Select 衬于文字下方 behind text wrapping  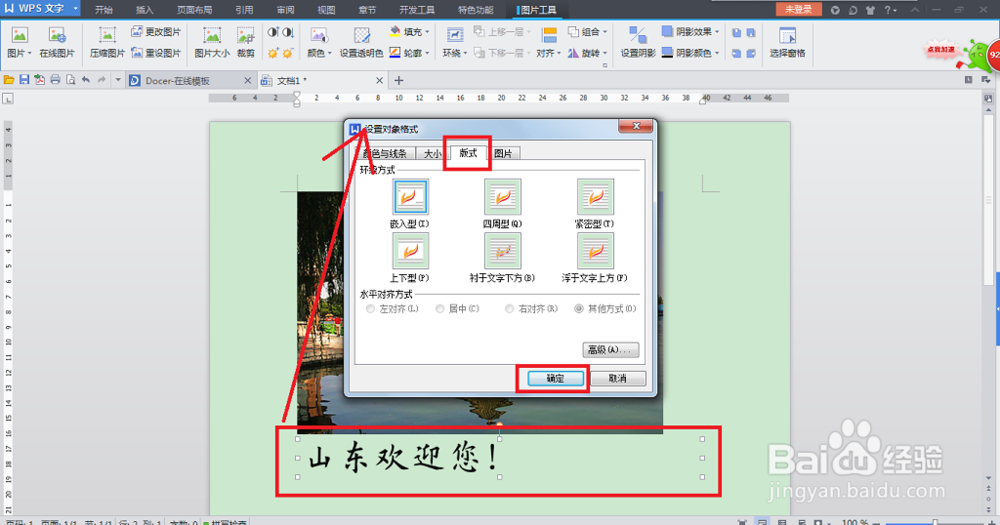click(503, 251)
